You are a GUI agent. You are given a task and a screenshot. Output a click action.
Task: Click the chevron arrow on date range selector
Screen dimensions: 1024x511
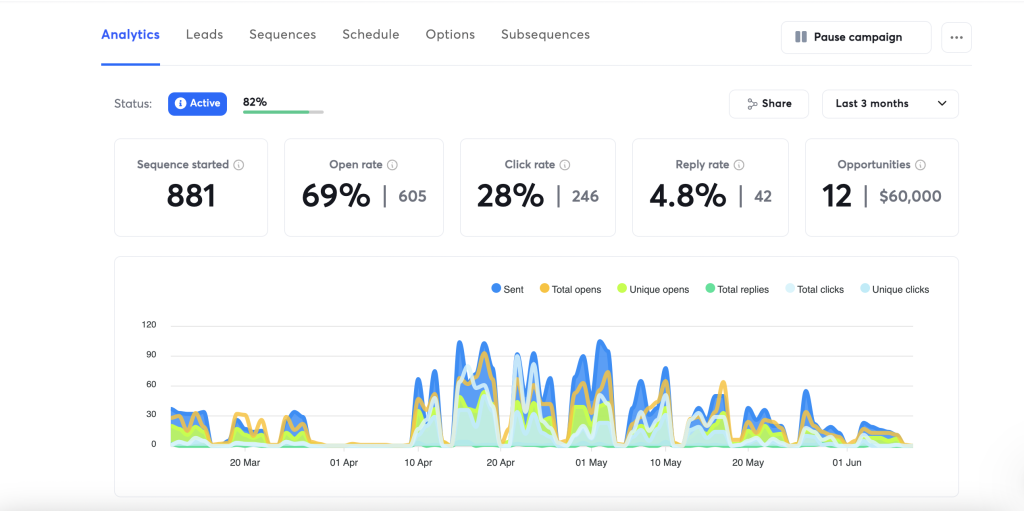(942, 104)
